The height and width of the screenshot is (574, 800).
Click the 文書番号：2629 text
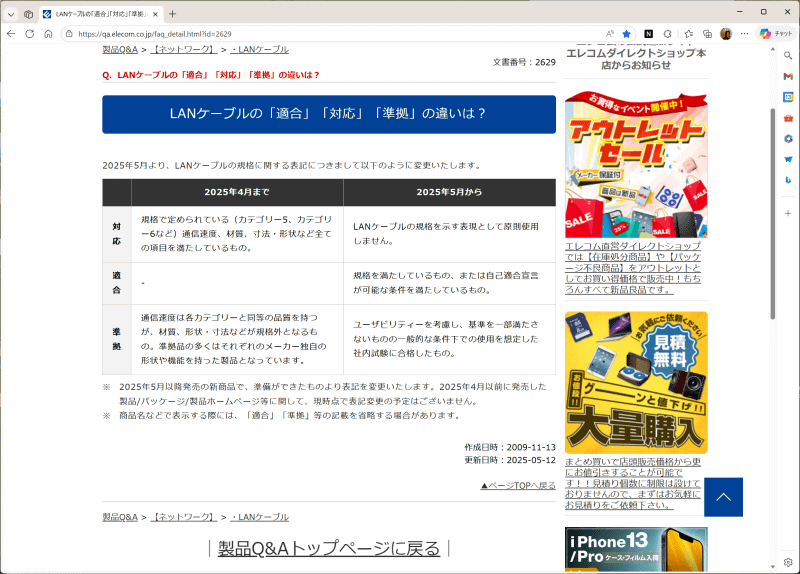524,62
